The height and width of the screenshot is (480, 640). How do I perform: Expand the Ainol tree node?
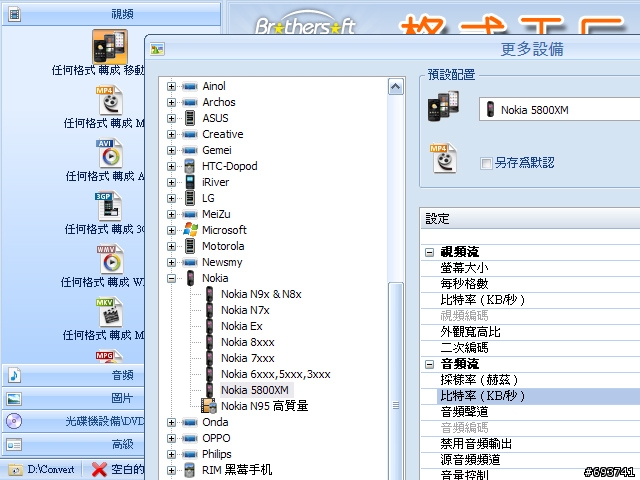click(171, 87)
